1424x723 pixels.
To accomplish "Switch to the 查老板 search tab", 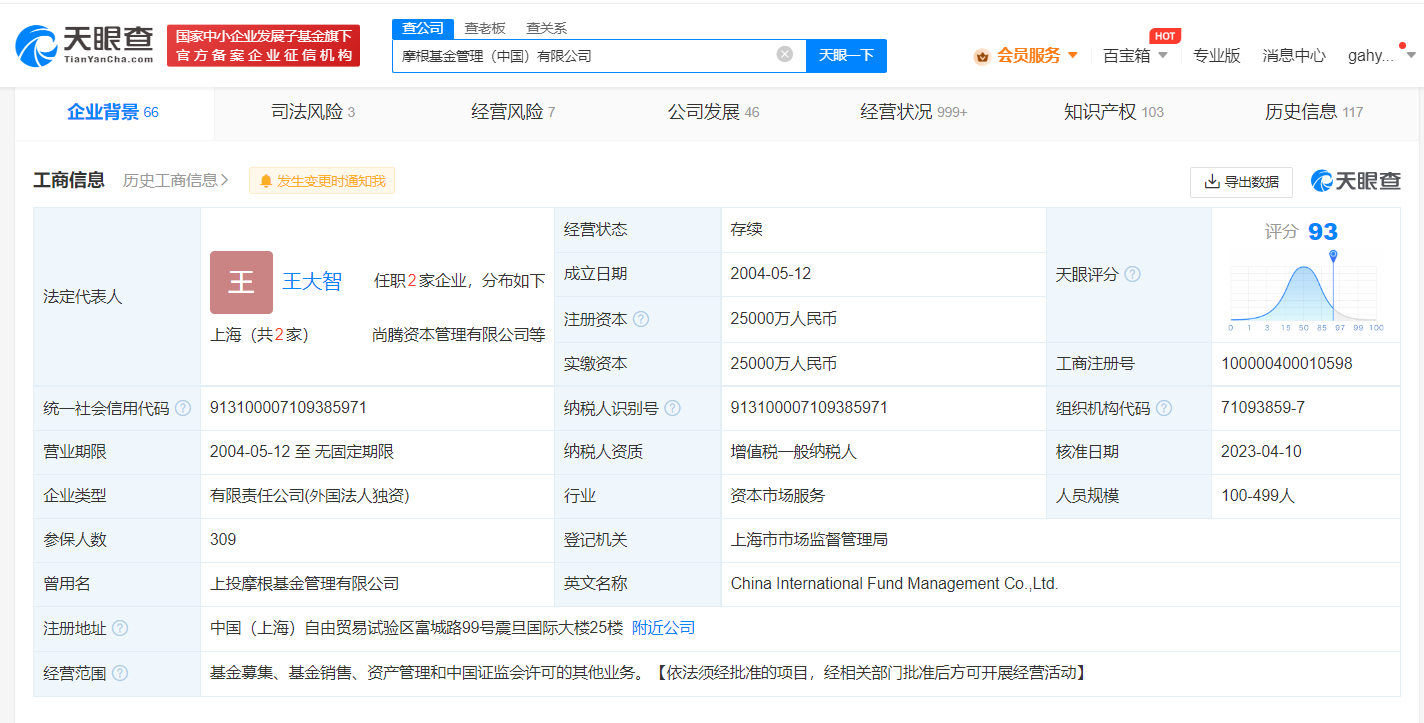I will pos(485,28).
